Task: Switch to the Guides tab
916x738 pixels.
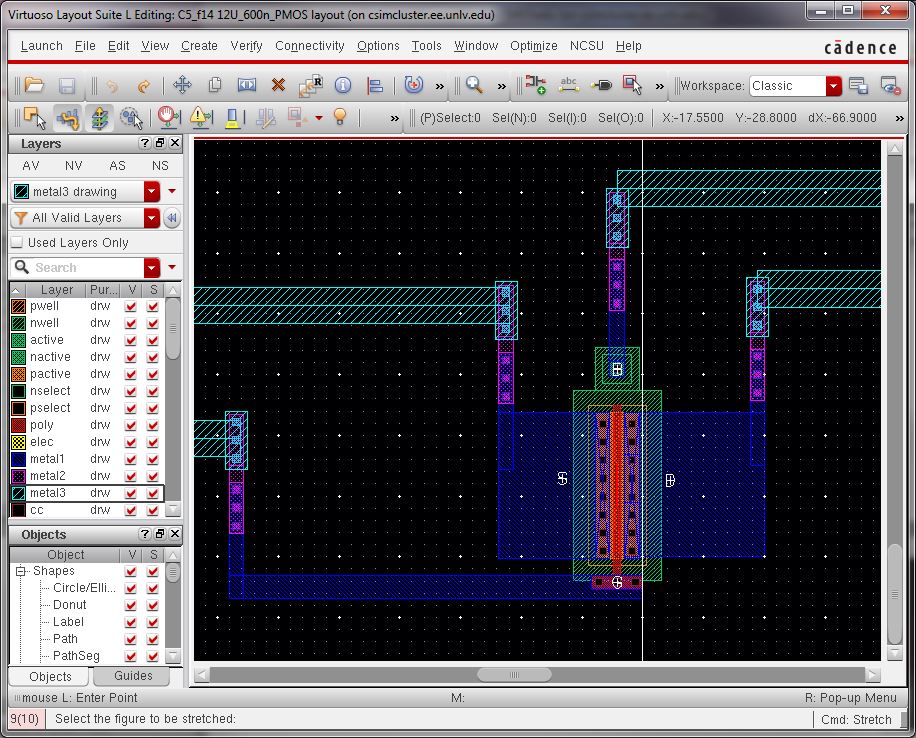Action: pyautogui.click(x=133, y=676)
